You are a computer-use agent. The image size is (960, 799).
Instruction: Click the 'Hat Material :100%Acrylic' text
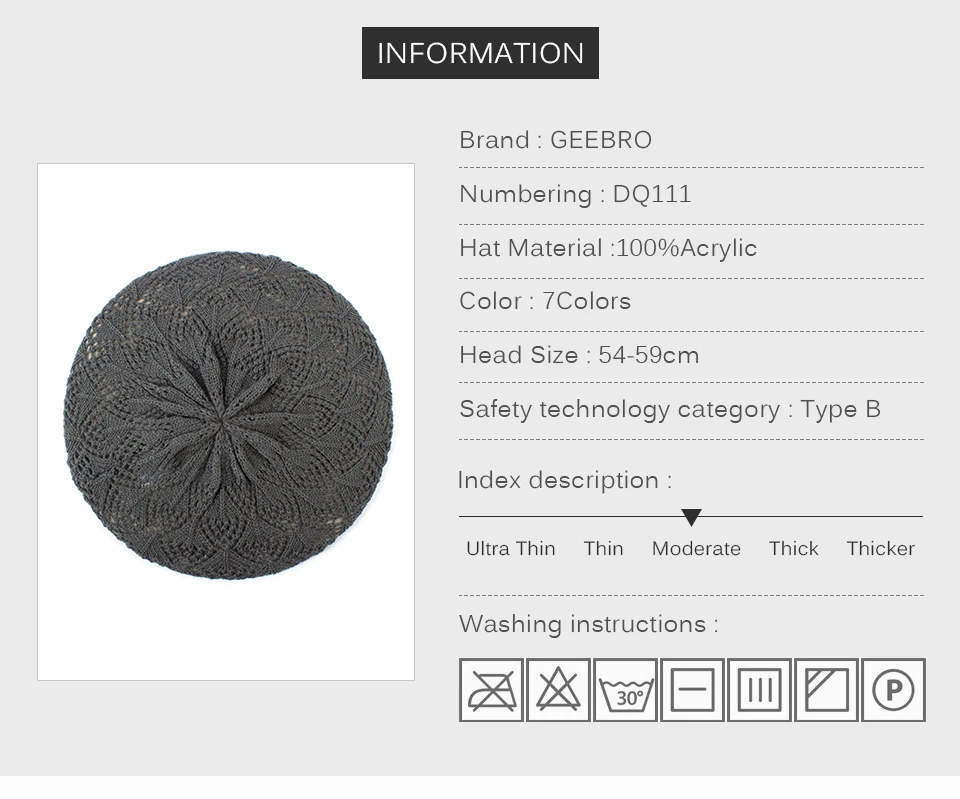coord(608,248)
